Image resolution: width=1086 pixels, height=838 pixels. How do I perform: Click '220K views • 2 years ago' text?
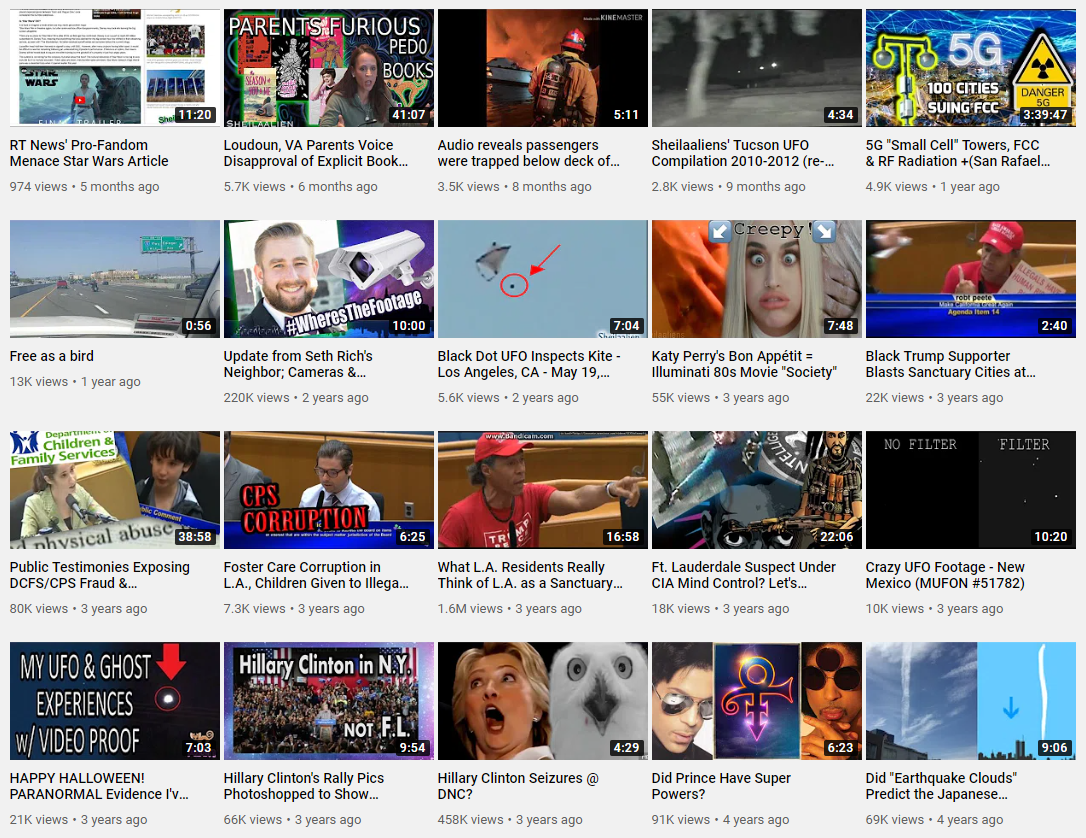(296, 398)
